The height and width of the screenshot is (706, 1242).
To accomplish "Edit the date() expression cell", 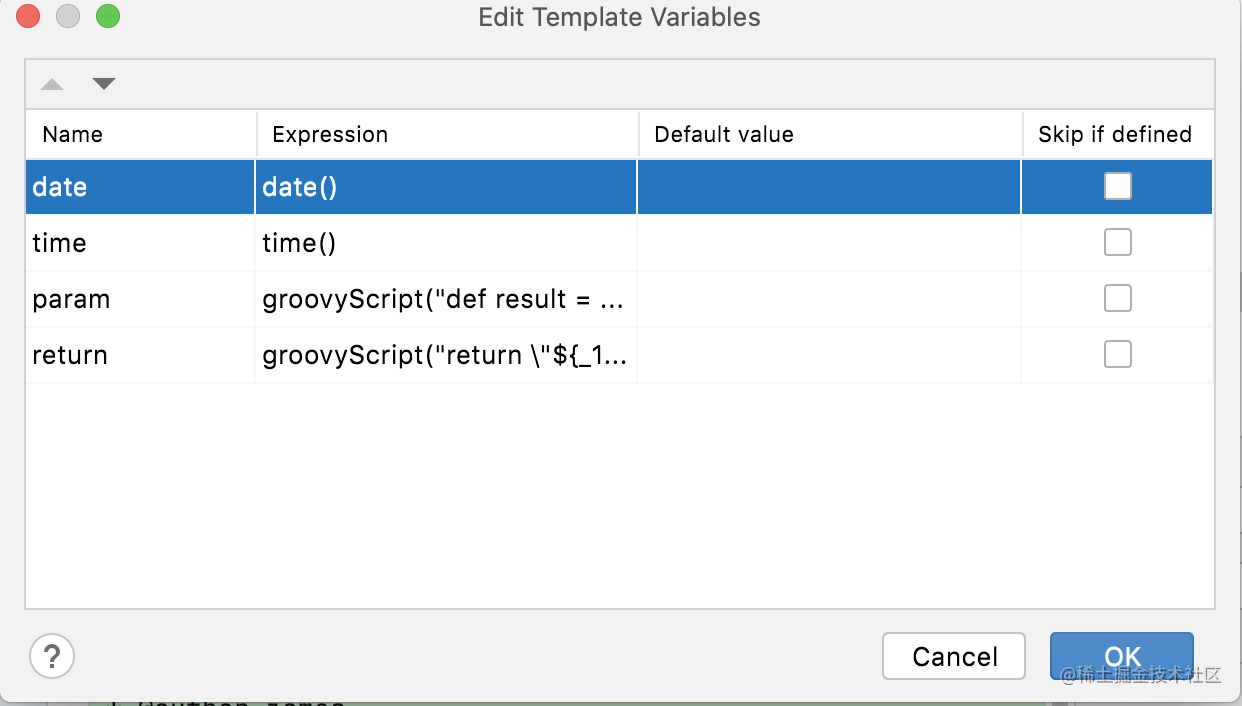I will tap(446, 187).
